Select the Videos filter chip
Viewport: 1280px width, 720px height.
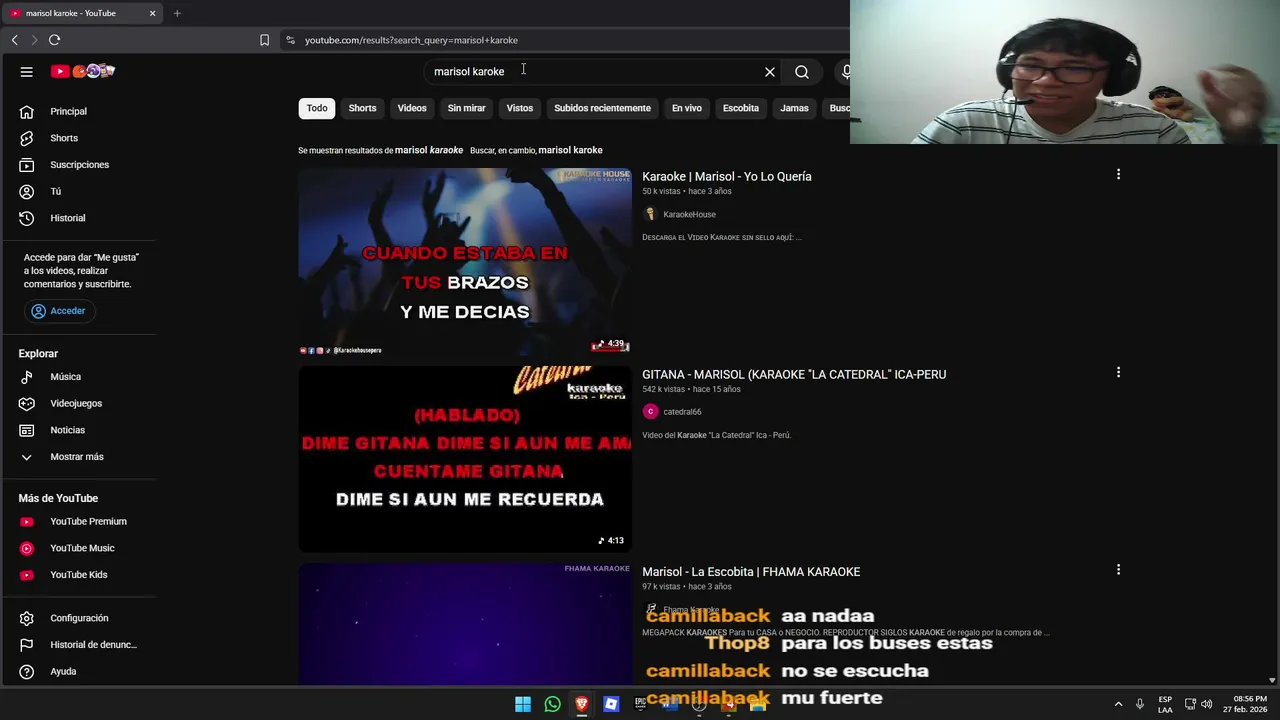[x=412, y=108]
